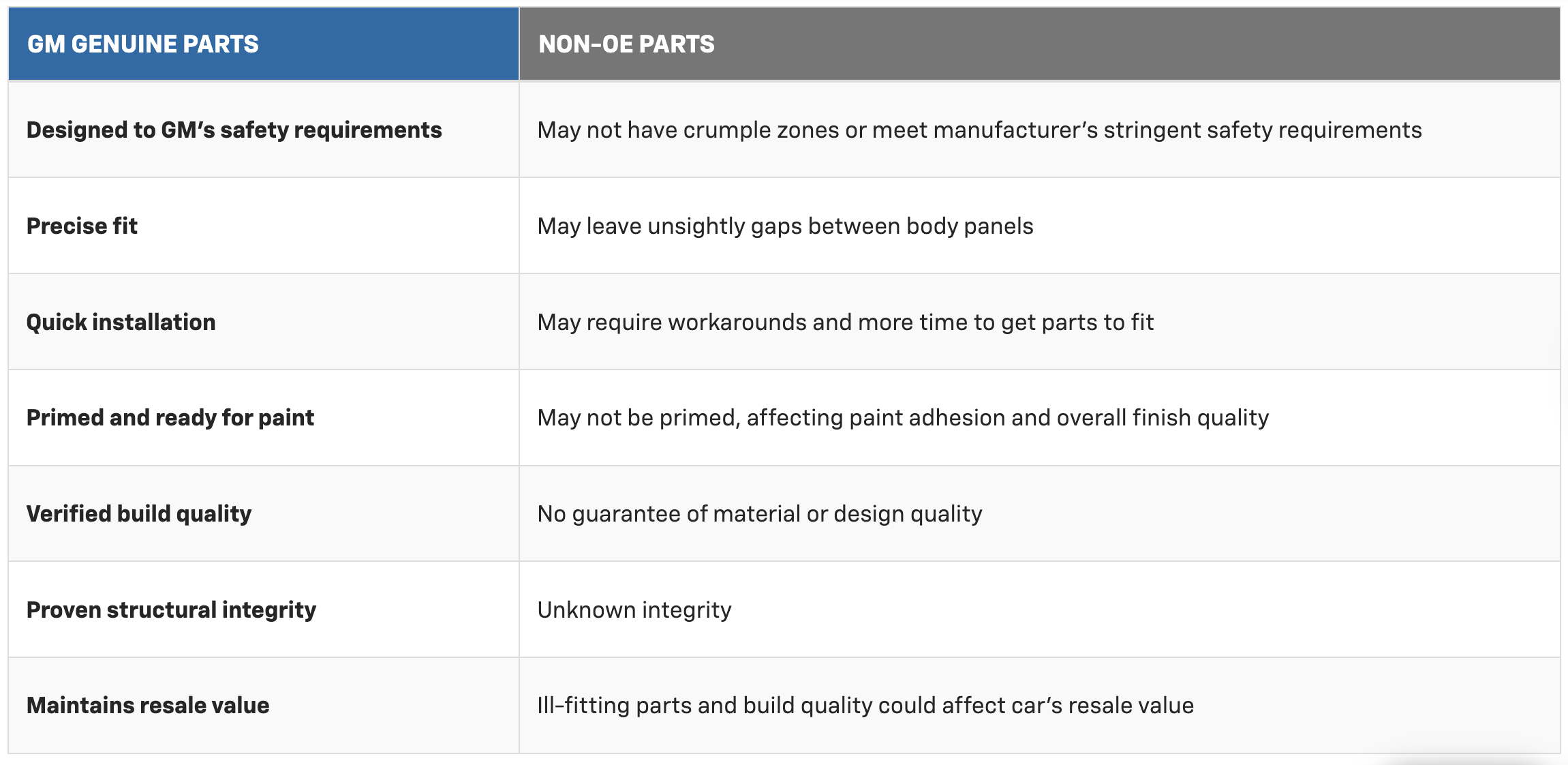Select the 'Maintains resale value' cell
1568x765 pixels.
[148, 706]
